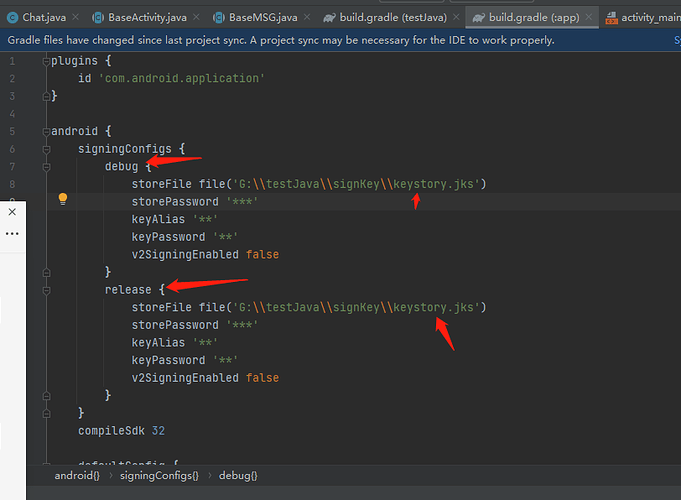This screenshot has height=500, width=681.
Task: Click the BaseMSG.java file icon
Action: 219,17
